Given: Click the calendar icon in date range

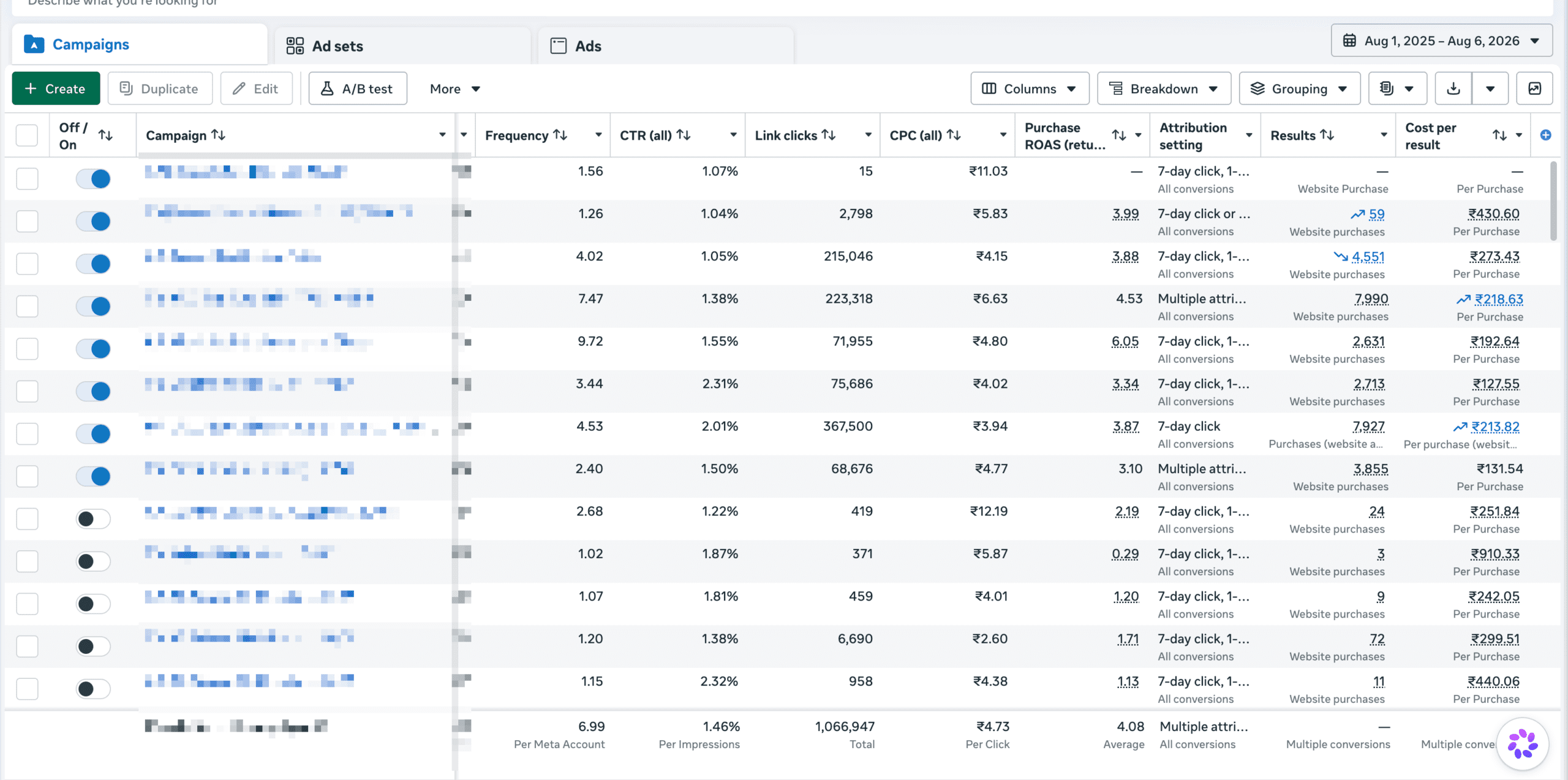Looking at the screenshot, I should tap(1349, 41).
